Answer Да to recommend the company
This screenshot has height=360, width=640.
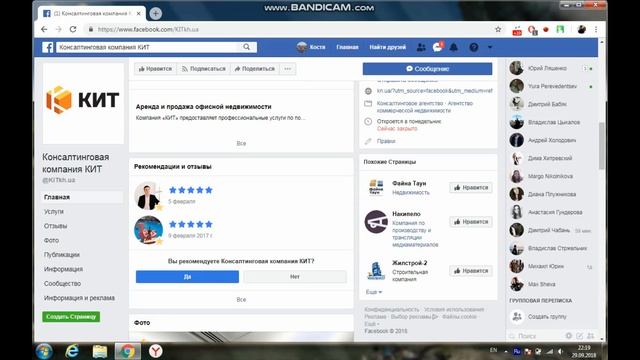[x=187, y=277]
